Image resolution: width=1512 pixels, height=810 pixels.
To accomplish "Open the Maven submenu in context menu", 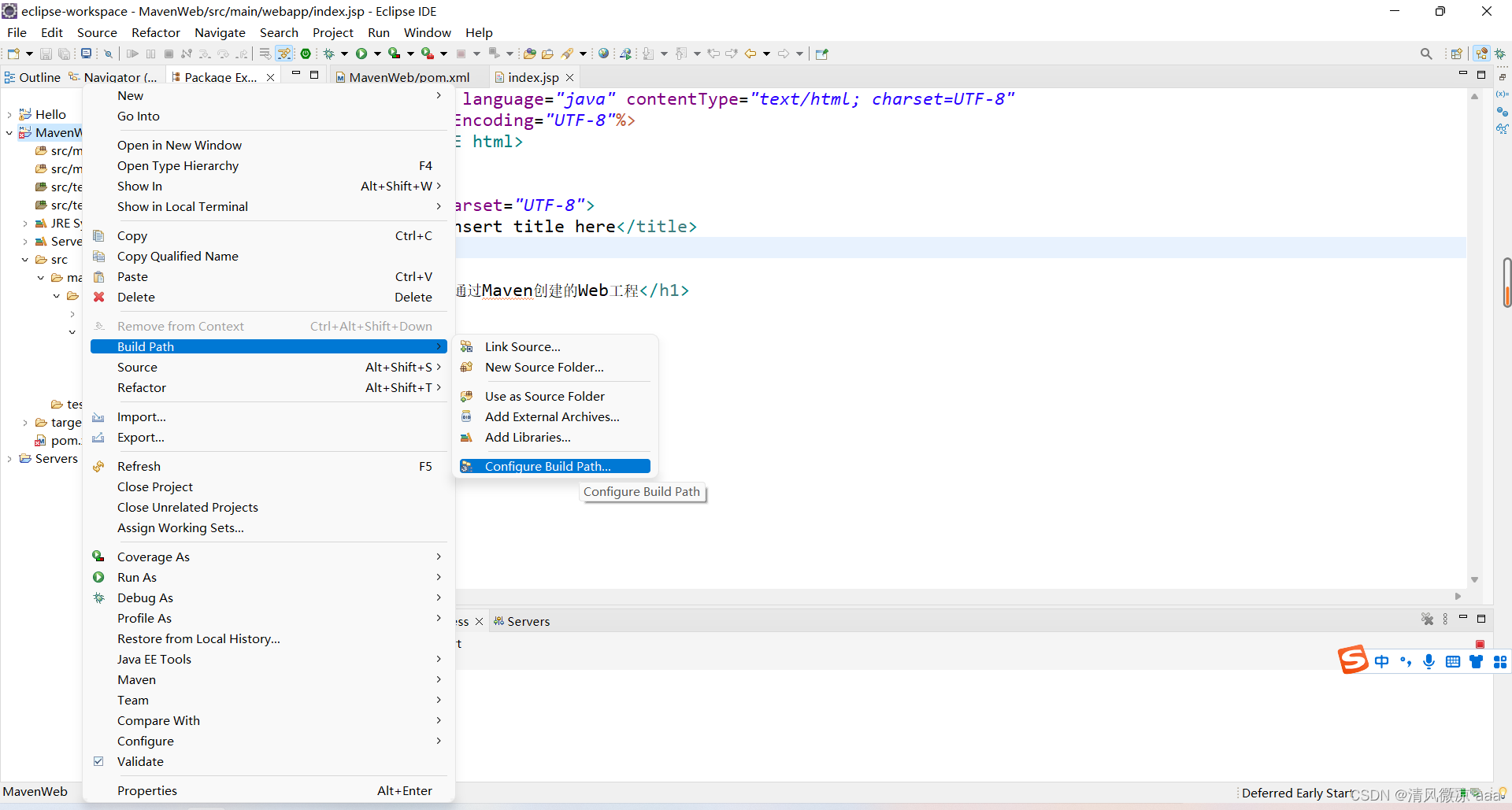I will tap(269, 679).
